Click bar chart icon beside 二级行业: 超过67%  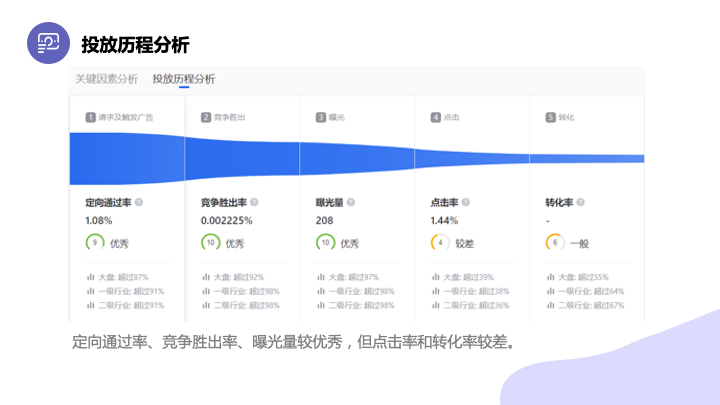[x=550, y=305]
